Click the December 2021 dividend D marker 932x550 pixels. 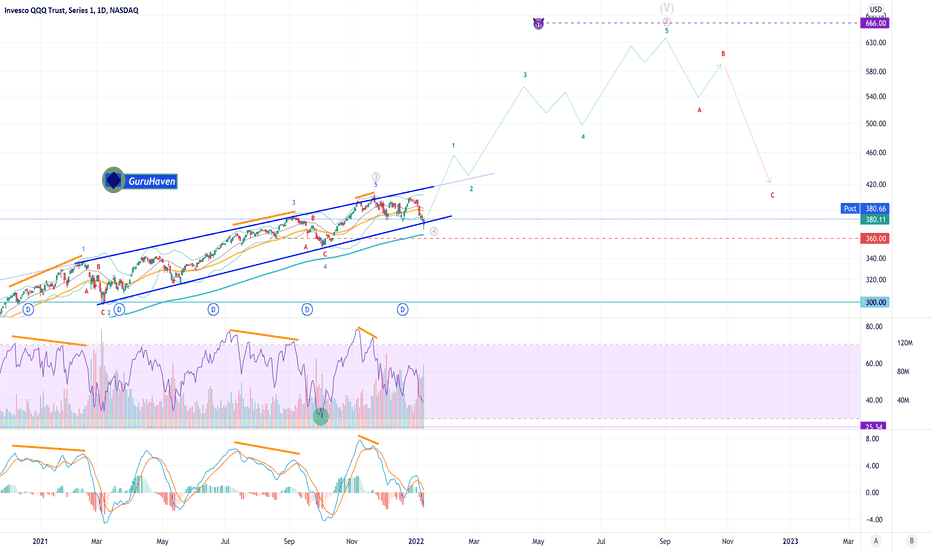pos(403,310)
